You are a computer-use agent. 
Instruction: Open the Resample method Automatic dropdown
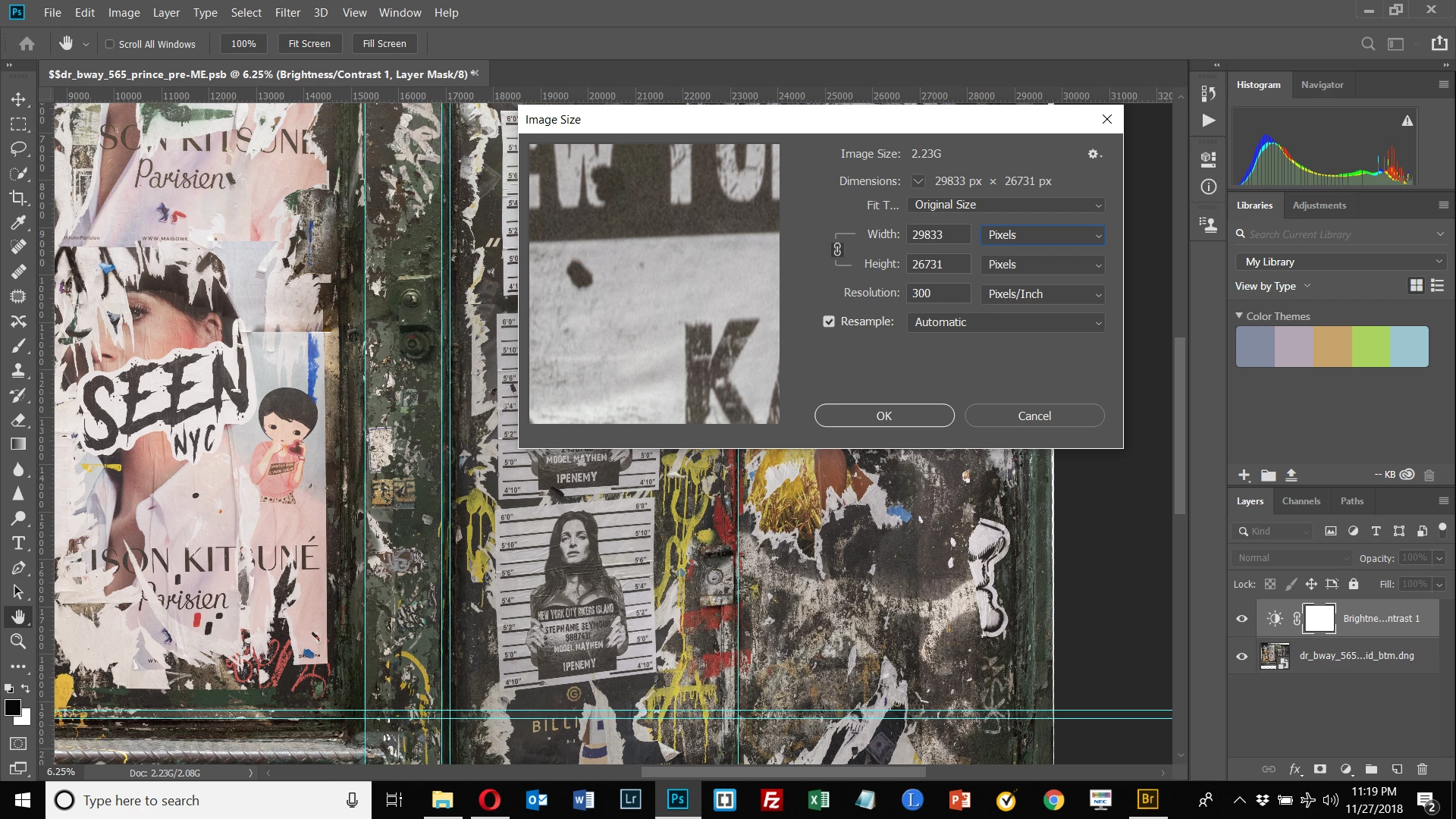pyautogui.click(x=1006, y=322)
